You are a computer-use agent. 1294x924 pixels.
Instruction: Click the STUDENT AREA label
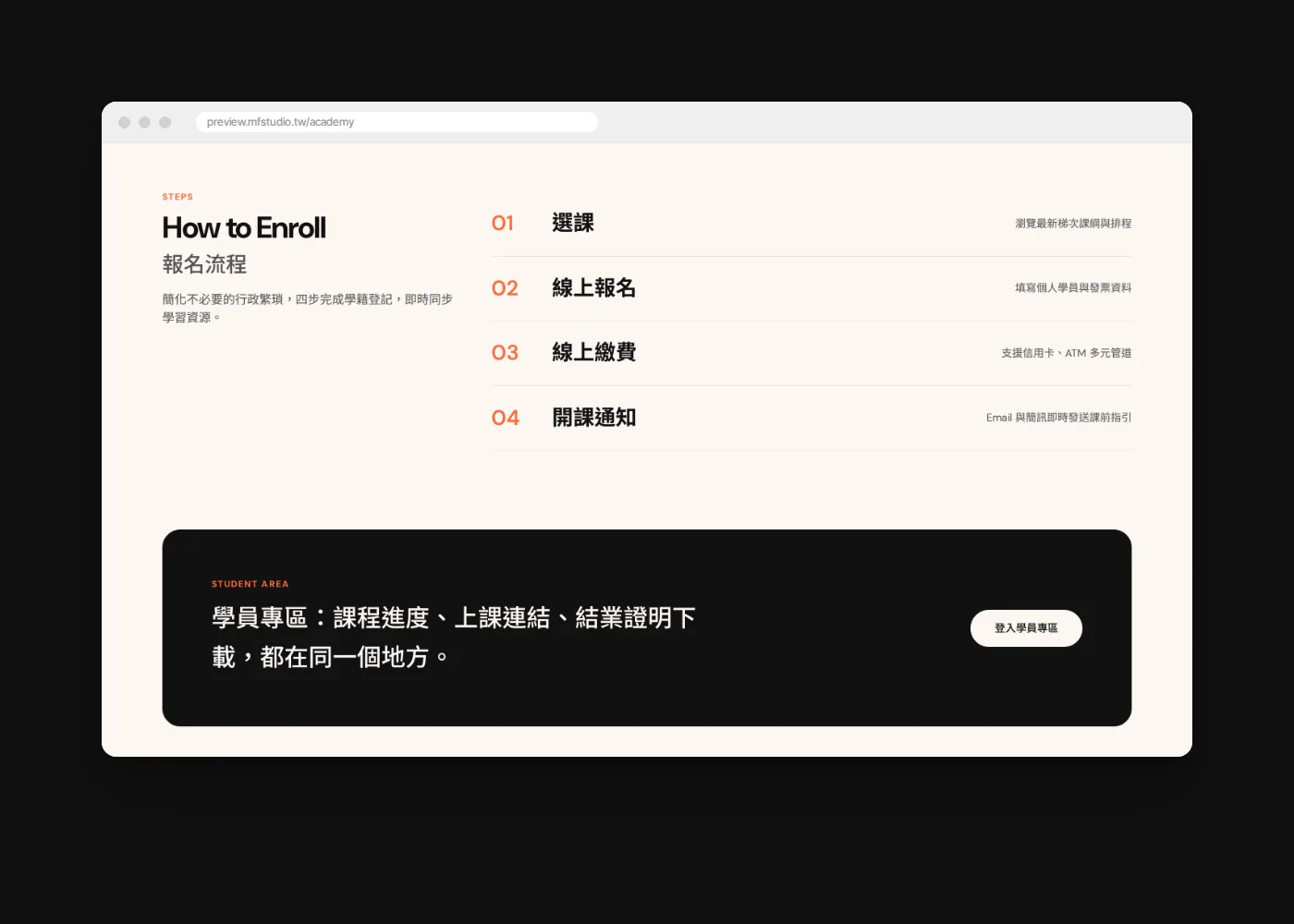coord(250,584)
